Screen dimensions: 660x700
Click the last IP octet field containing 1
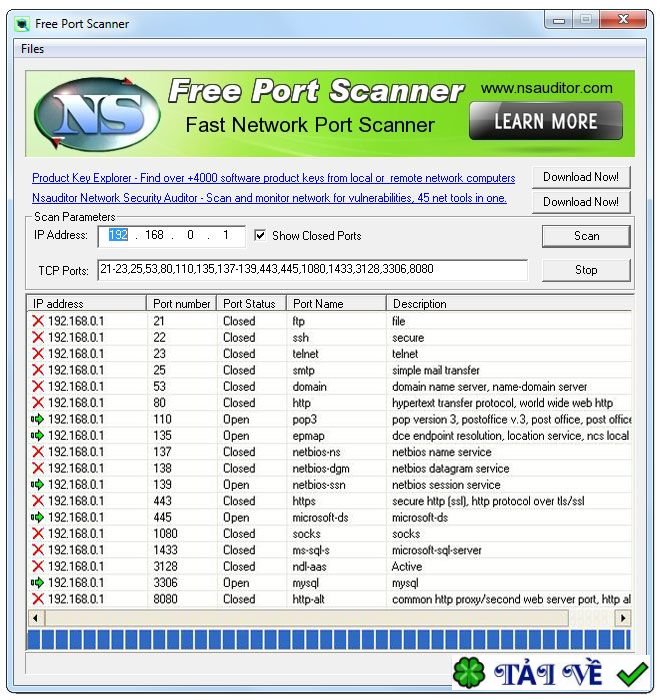coord(226,235)
